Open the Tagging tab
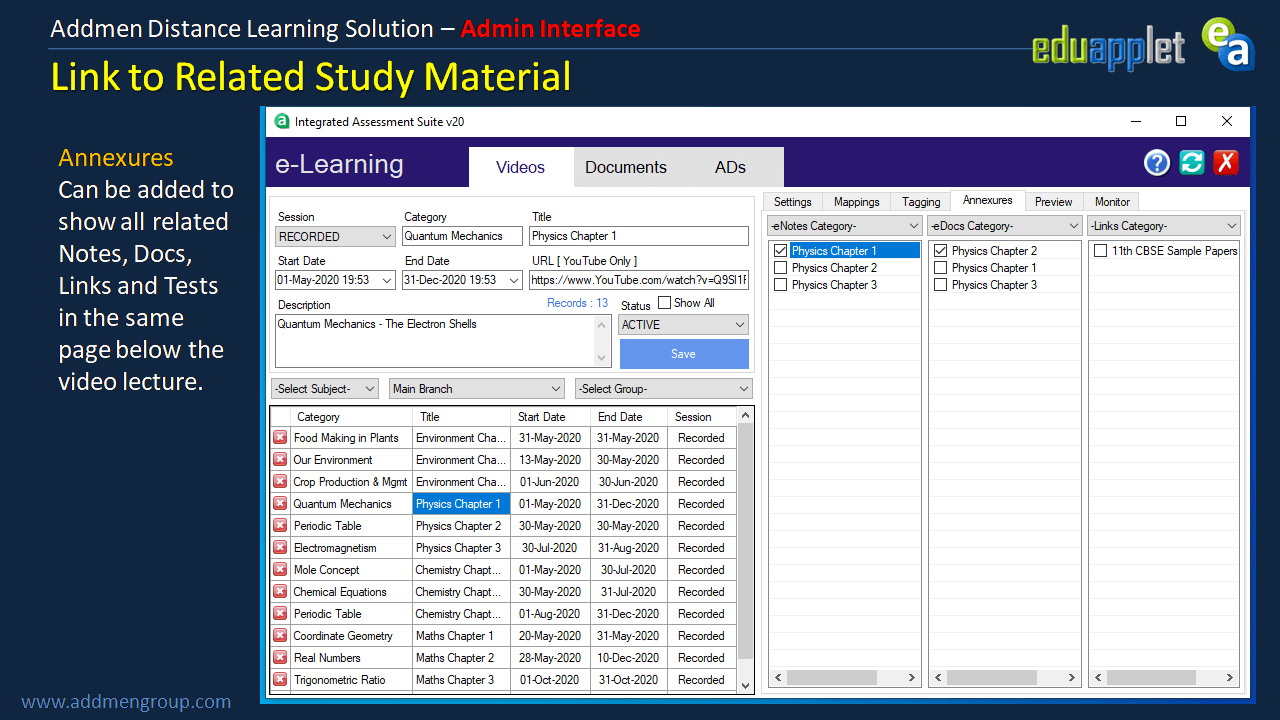The width and height of the screenshot is (1280, 720). point(921,202)
